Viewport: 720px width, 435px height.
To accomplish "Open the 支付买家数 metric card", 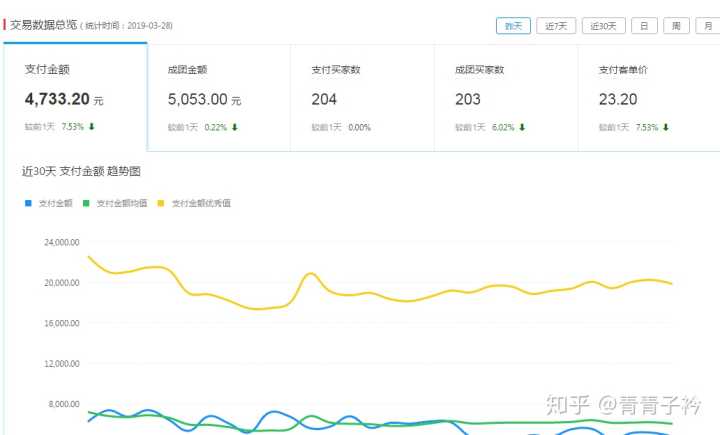I will pyautogui.click(x=362, y=97).
